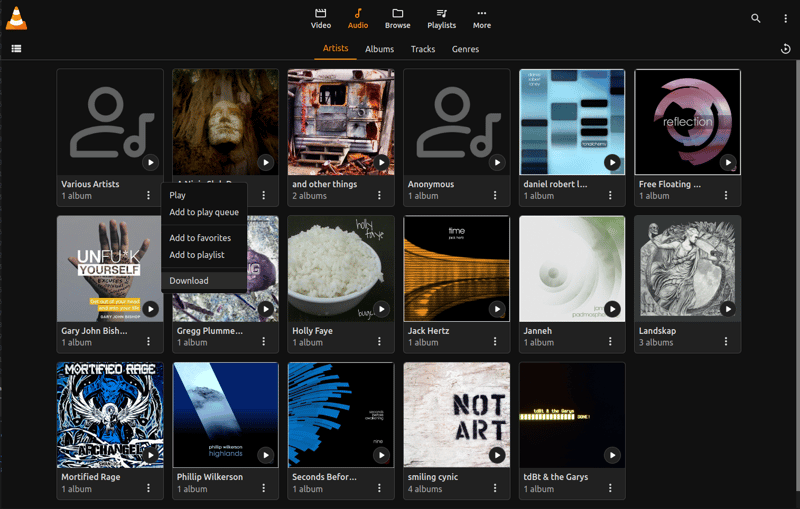Open the Browse section
This screenshot has width=800, height=509.
click(x=397, y=18)
